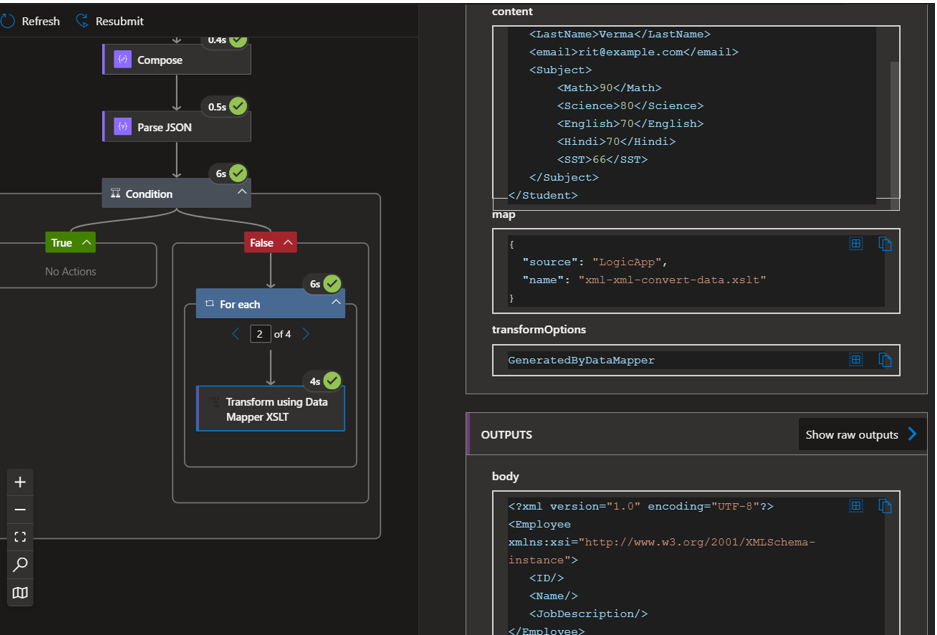Click the green check on Transform action
The image size is (937, 635).
[332, 380]
